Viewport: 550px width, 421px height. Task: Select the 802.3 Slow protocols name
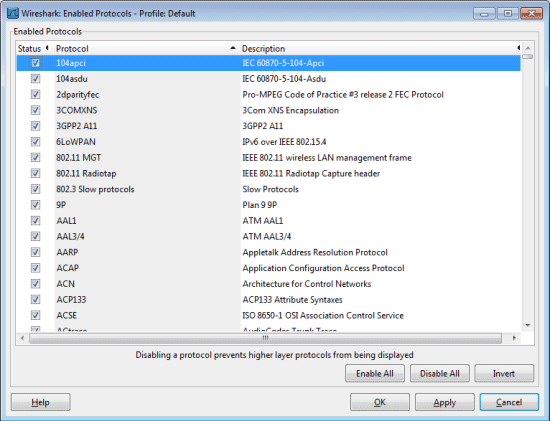[x=95, y=189]
